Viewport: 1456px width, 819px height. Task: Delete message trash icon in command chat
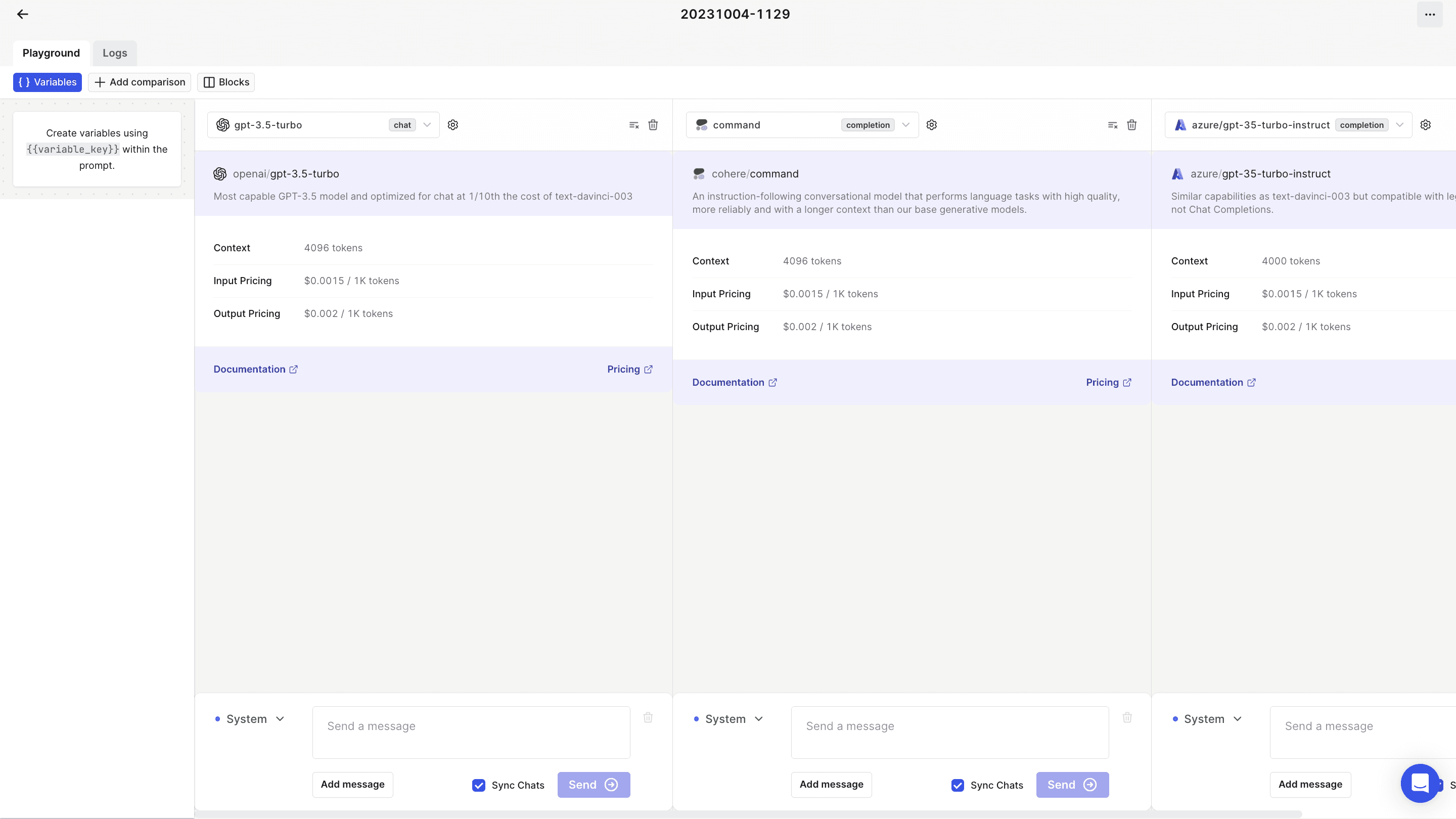1127,717
